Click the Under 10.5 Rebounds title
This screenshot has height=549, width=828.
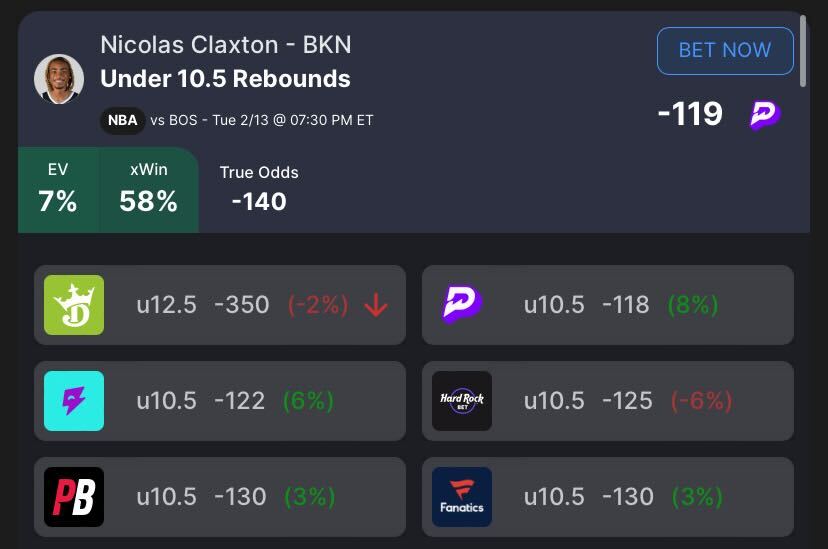click(225, 79)
